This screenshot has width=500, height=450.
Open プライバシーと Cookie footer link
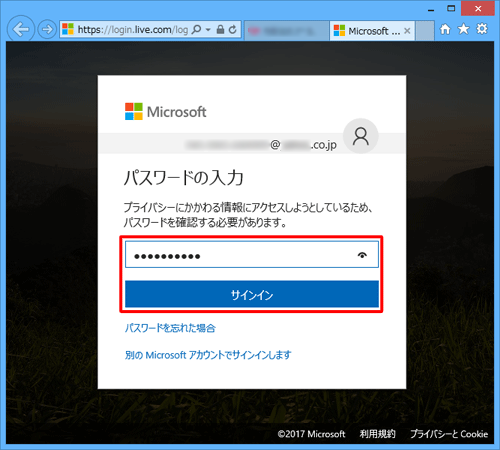click(x=449, y=434)
